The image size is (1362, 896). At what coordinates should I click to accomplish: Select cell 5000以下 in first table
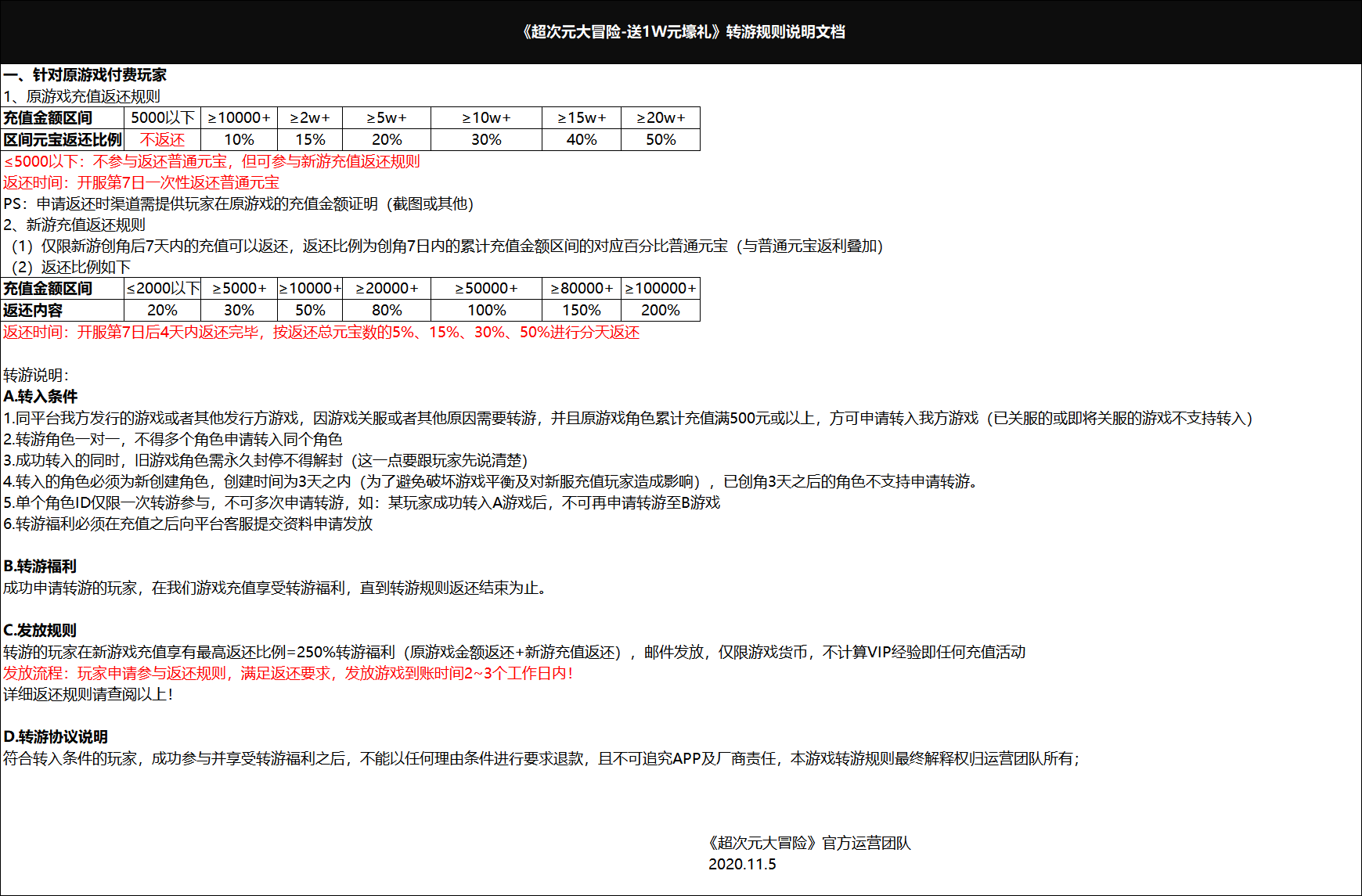tap(163, 117)
